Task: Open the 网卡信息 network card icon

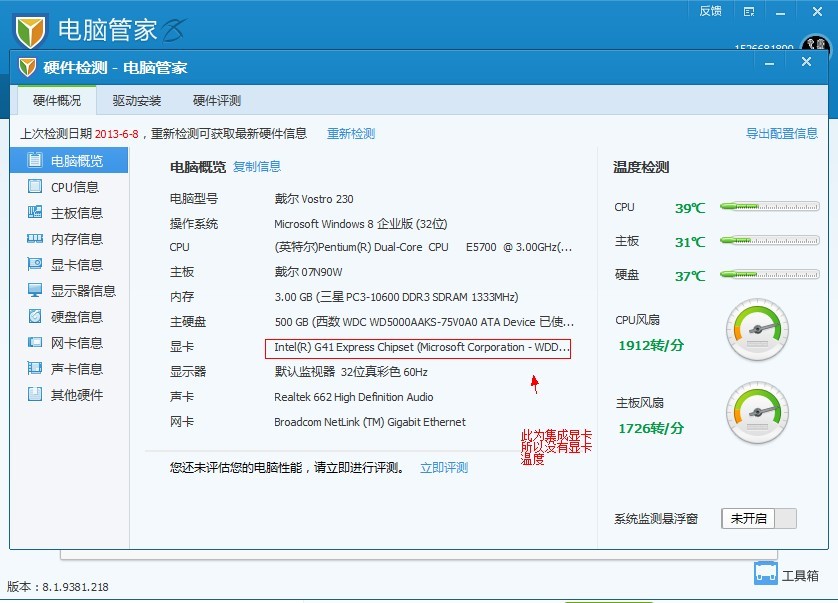Action: 35,342
